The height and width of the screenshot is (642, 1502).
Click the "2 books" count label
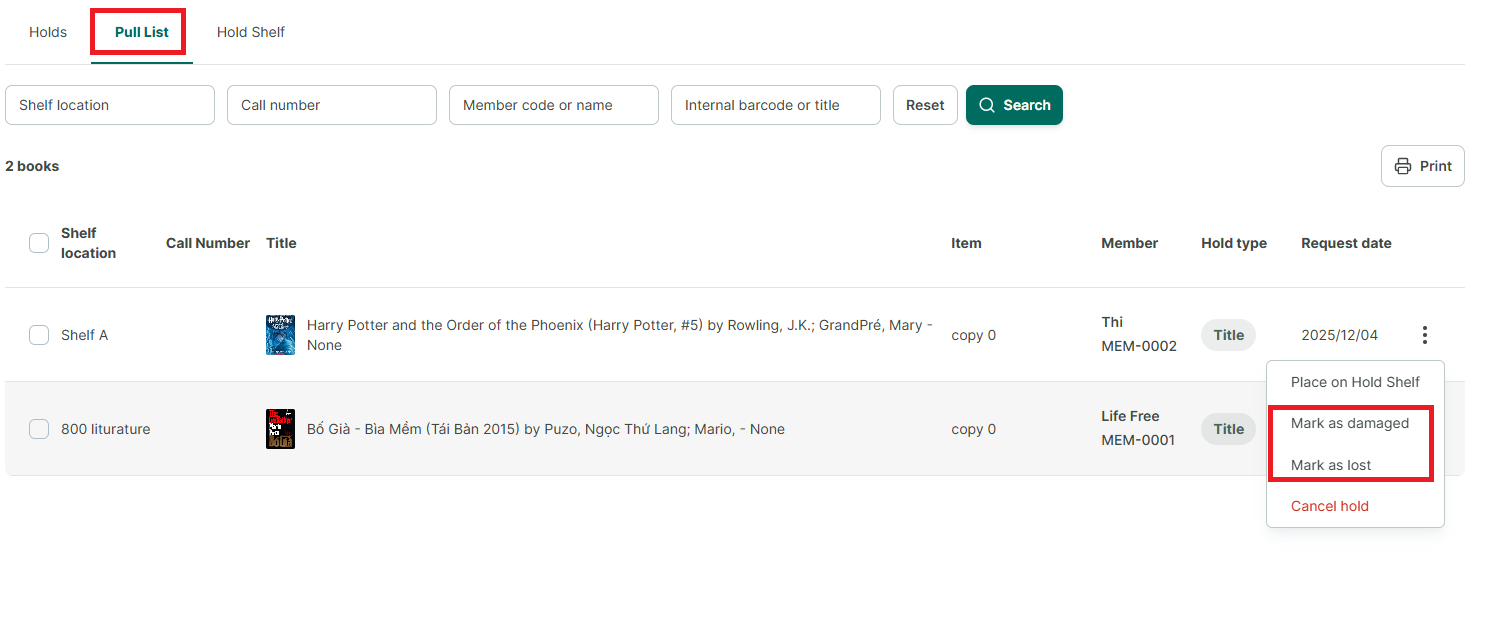point(32,166)
